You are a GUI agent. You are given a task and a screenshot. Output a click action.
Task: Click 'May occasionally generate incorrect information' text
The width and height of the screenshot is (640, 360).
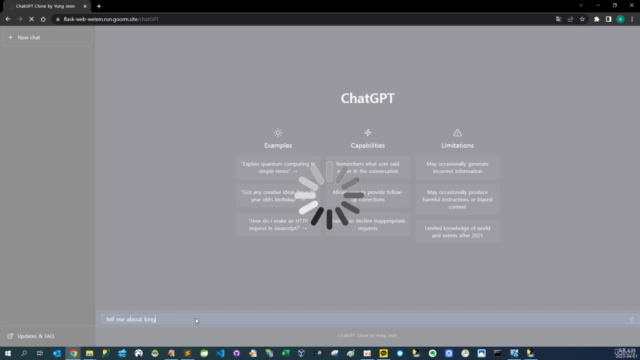point(457,167)
